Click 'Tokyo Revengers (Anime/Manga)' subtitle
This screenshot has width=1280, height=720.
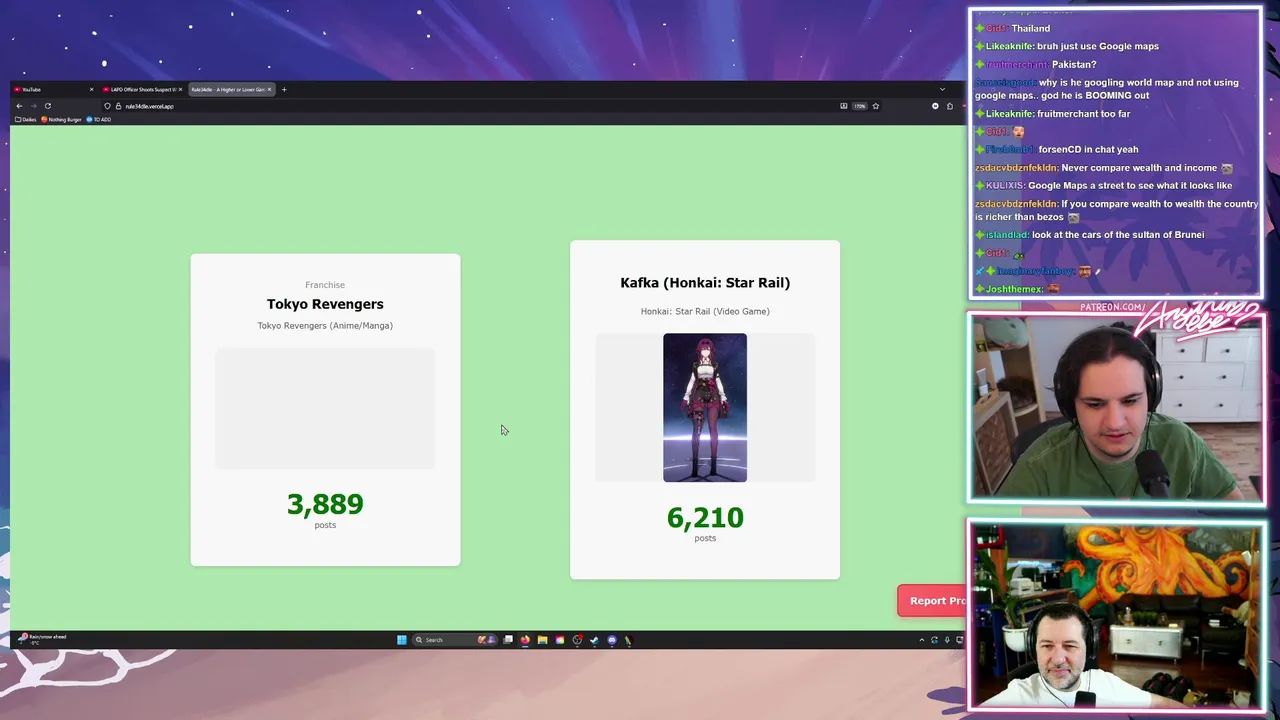[x=325, y=325]
